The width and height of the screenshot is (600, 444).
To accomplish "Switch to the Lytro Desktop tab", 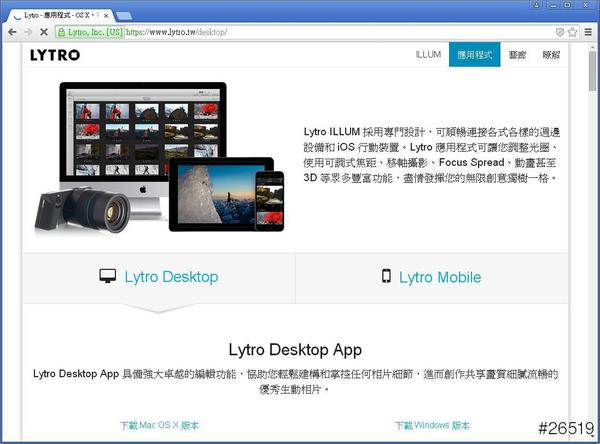I will tap(159, 278).
